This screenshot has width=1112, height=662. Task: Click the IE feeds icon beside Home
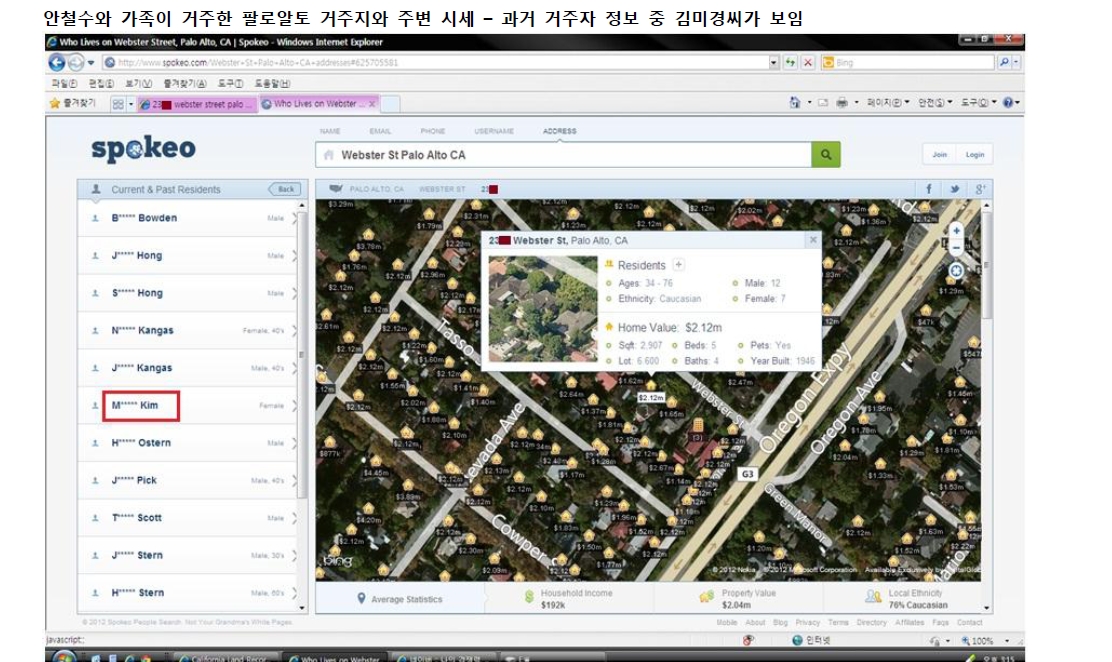click(823, 103)
